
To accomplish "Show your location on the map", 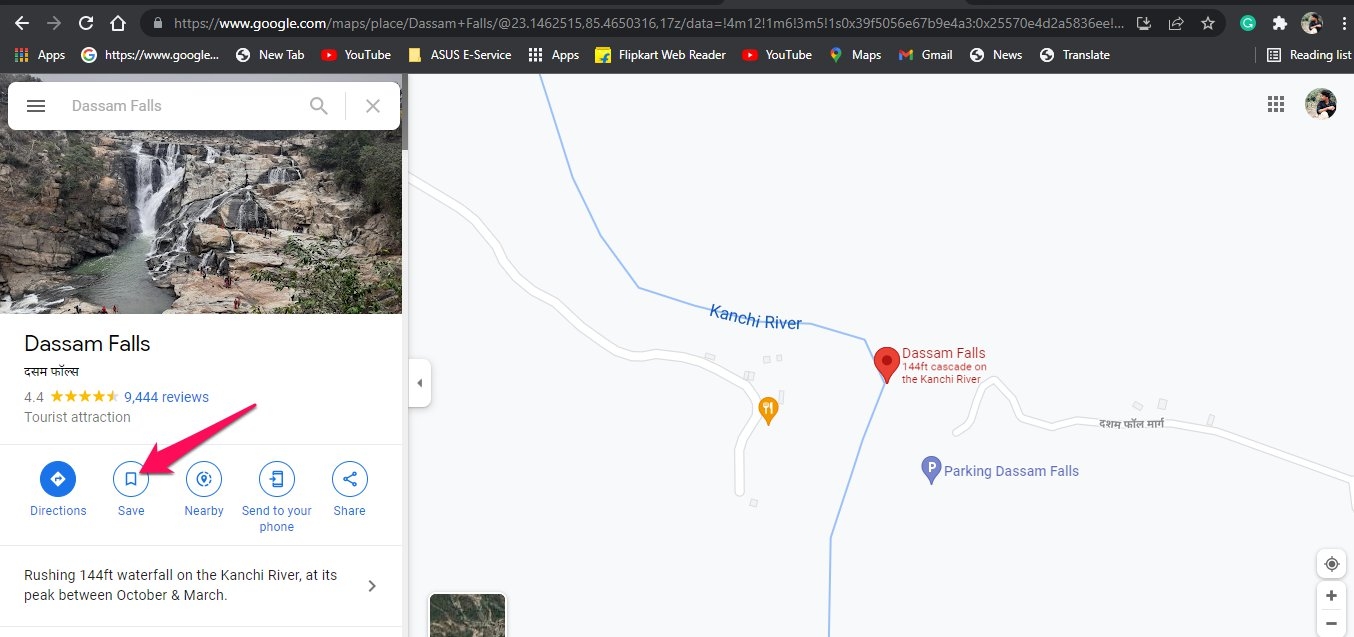I will tap(1331, 564).
